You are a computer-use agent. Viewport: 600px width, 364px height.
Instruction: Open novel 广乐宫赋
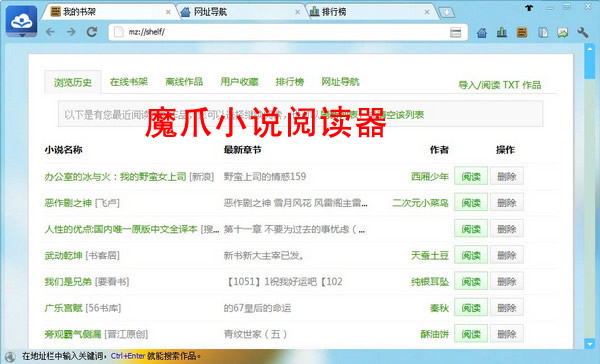click(x=64, y=308)
